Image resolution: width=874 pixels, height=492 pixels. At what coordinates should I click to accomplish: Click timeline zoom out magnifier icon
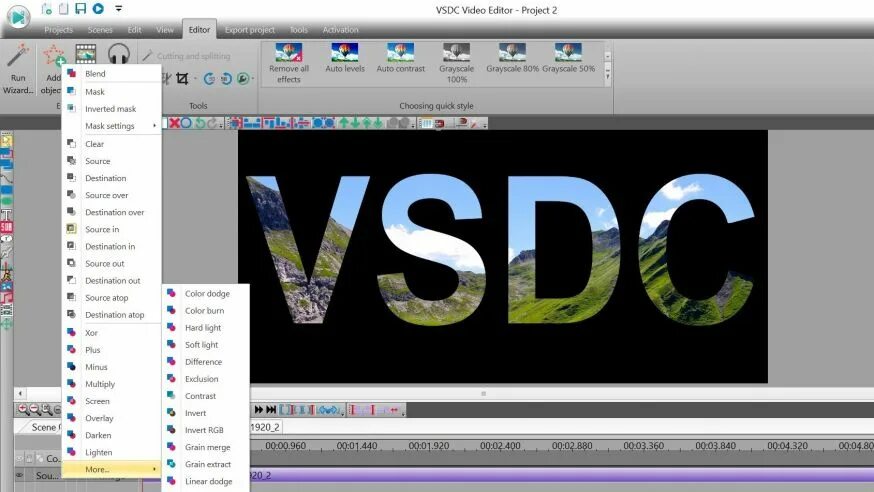pyautogui.click(x=35, y=410)
